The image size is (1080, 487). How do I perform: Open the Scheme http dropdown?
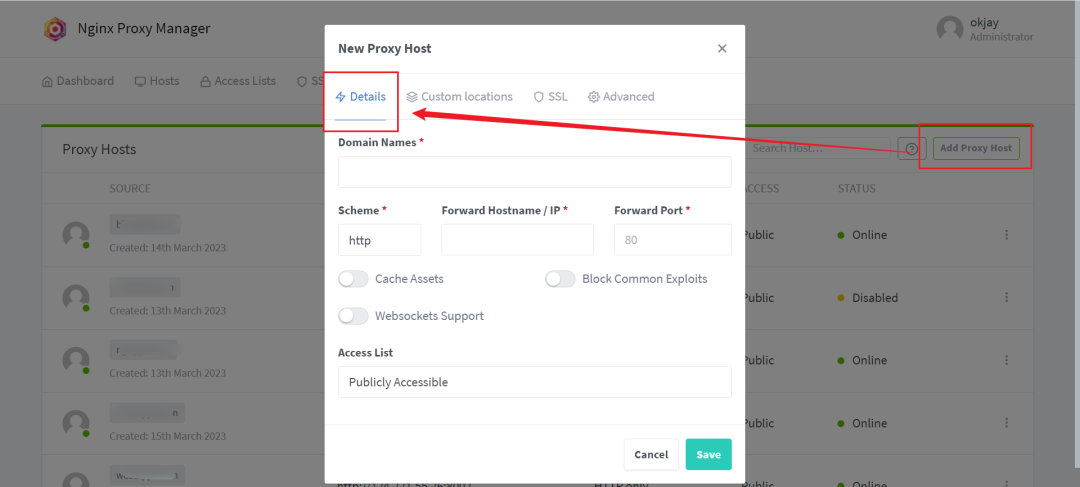point(380,240)
